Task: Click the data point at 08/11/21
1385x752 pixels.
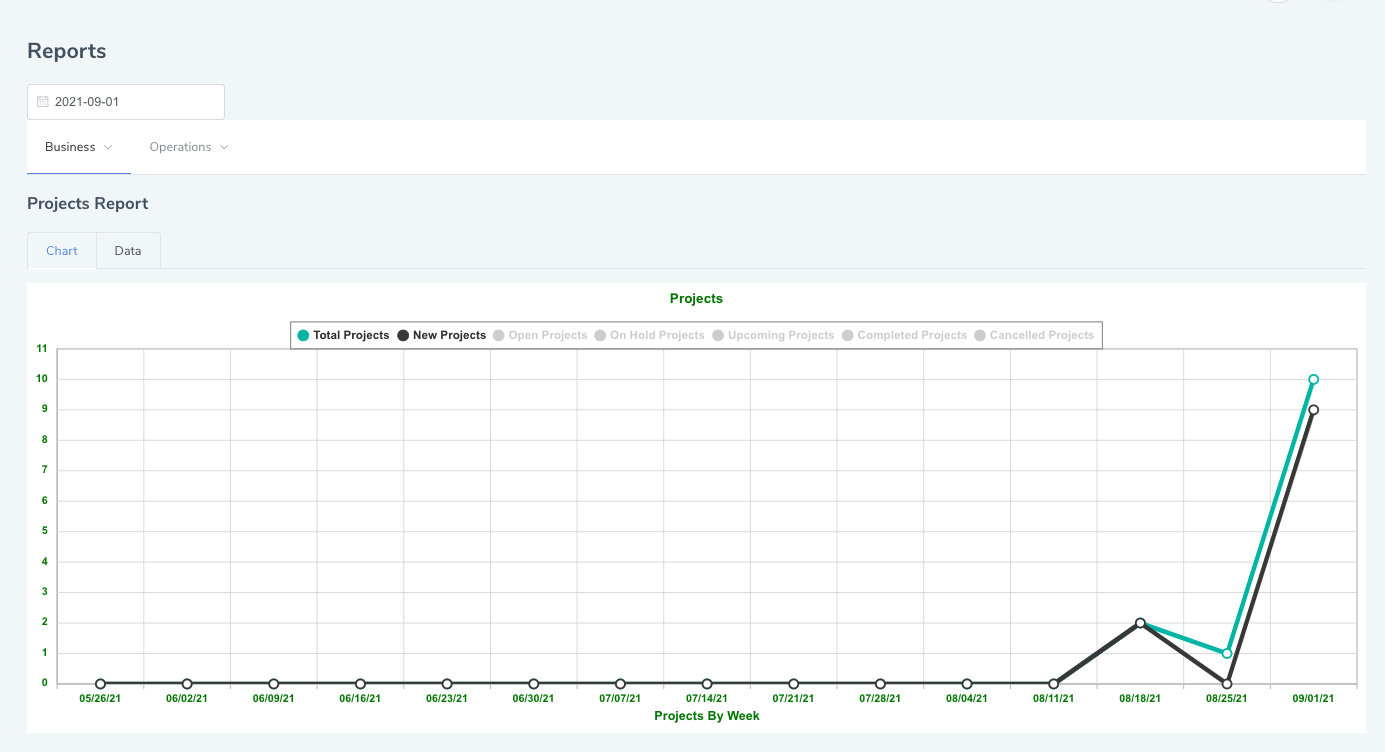Action: [1053, 684]
